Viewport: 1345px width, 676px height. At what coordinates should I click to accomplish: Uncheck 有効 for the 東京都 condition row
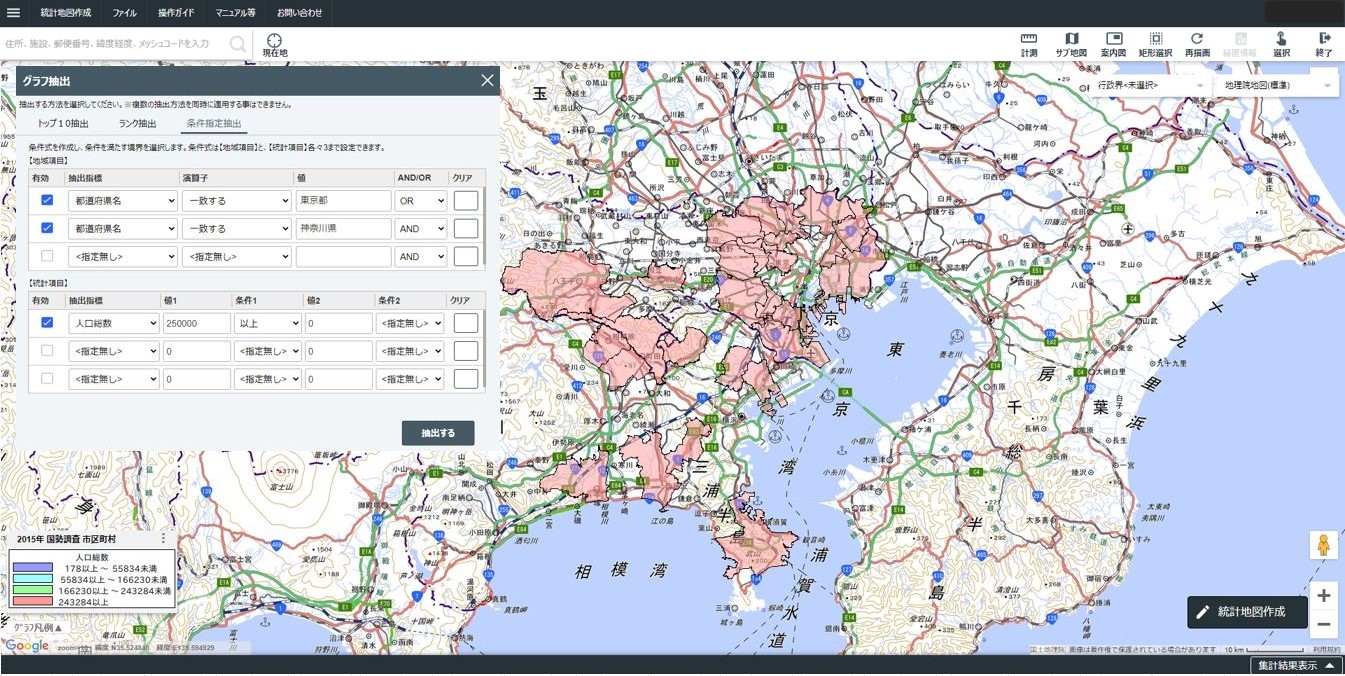tap(46, 200)
